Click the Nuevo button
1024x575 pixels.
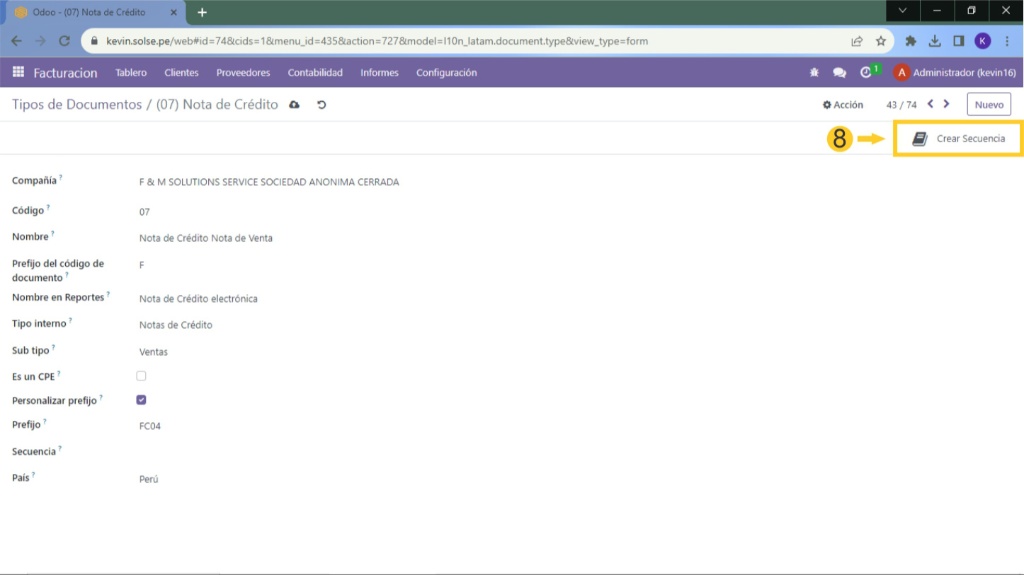988,105
